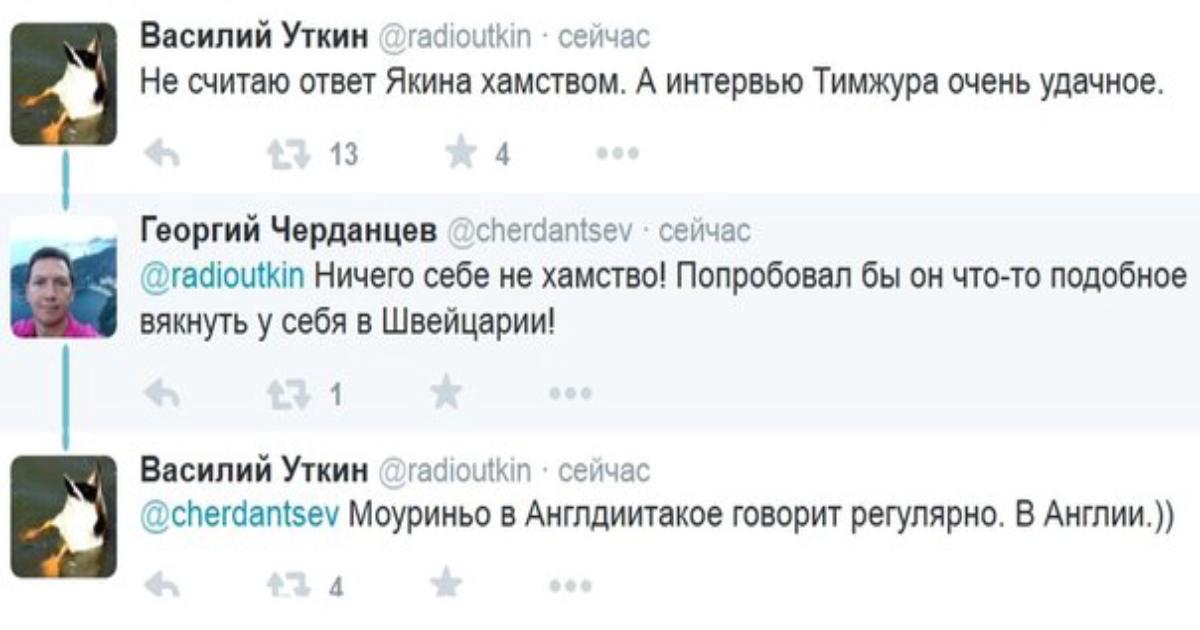Favorite the first tweet with 4 stars
The height and width of the screenshot is (630, 1200).
[461, 153]
